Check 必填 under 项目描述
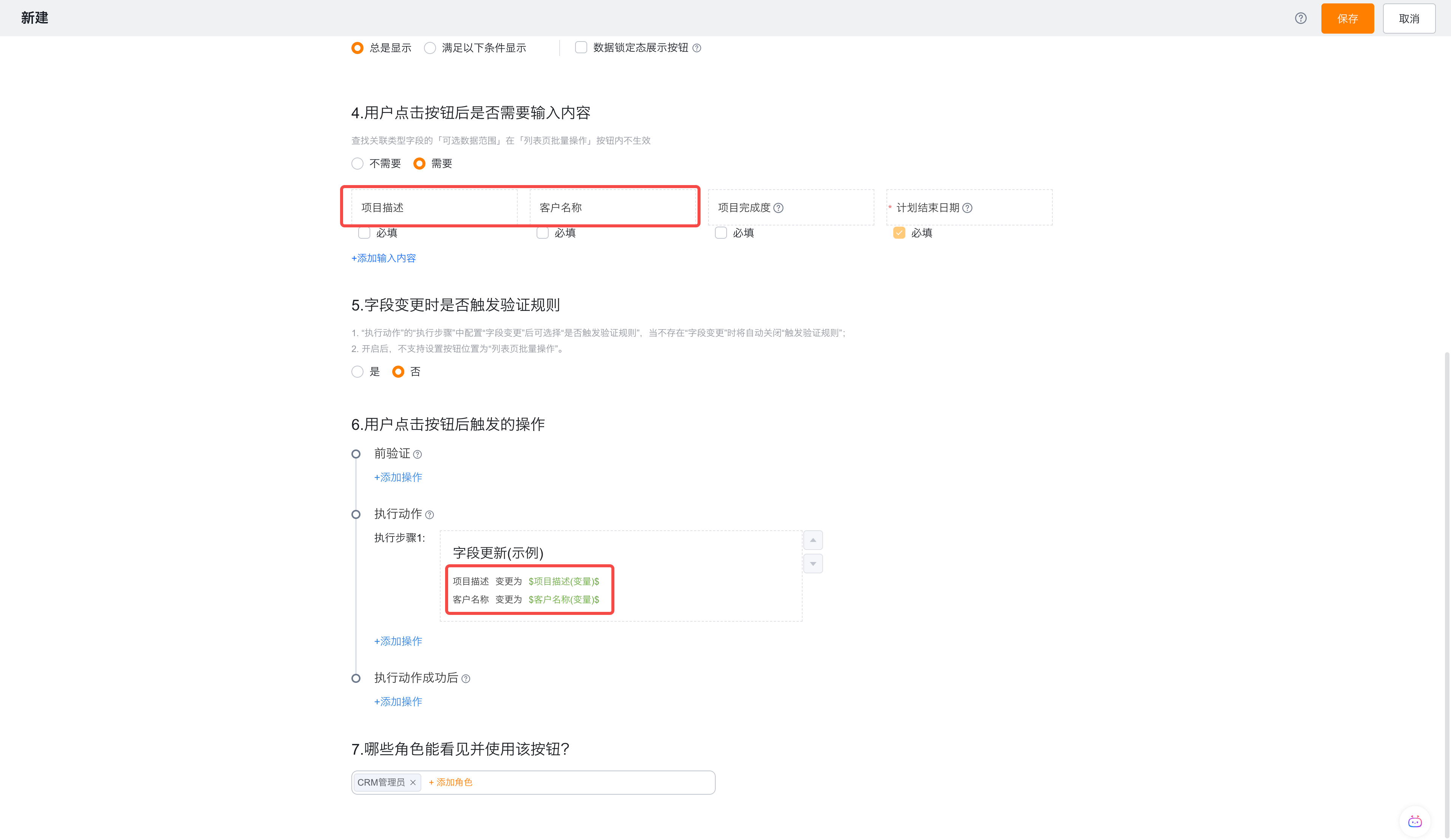1451x840 pixels. pos(364,233)
